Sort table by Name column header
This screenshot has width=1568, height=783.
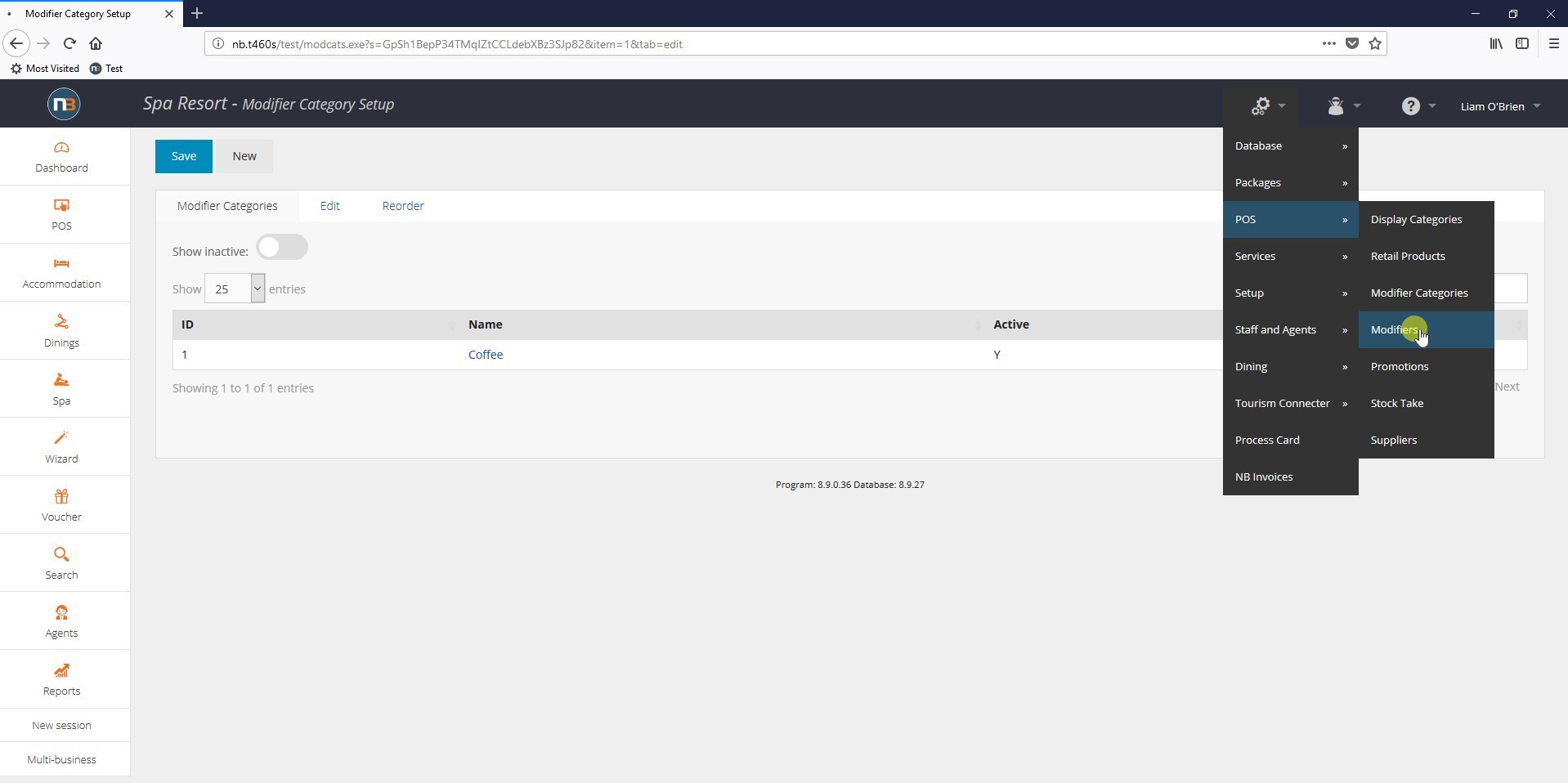(x=723, y=324)
